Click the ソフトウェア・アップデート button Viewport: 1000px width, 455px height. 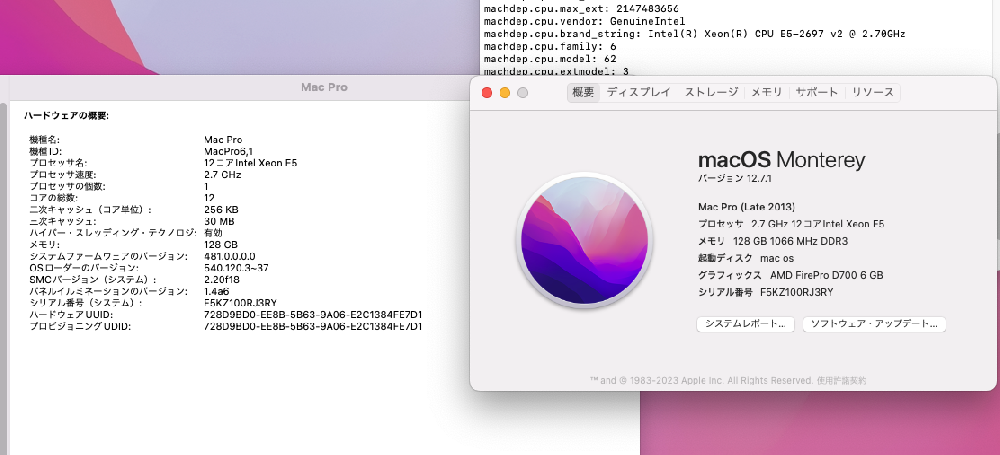pos(874,324)
